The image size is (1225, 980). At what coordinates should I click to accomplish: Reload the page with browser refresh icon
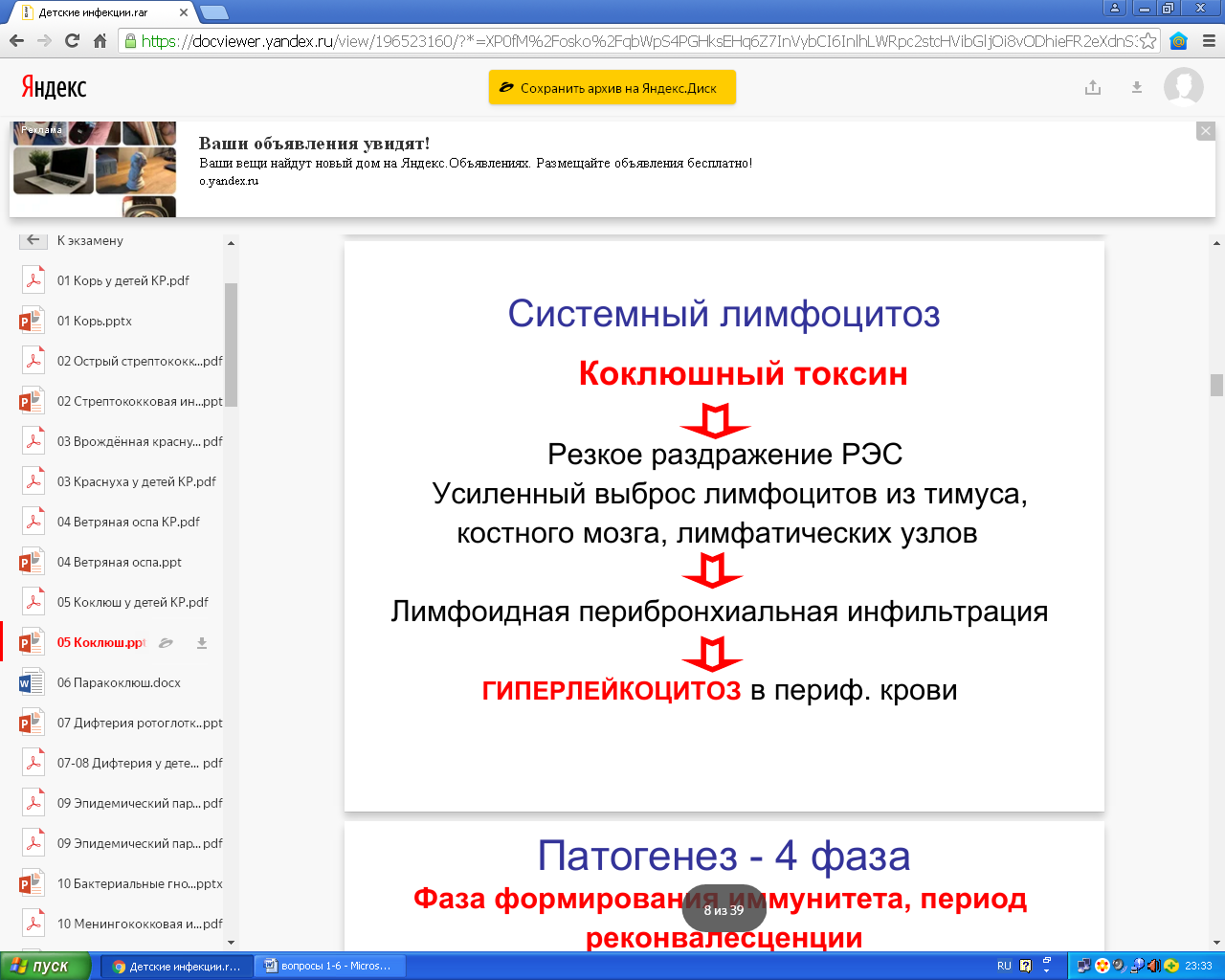click(x=72, y=41)
